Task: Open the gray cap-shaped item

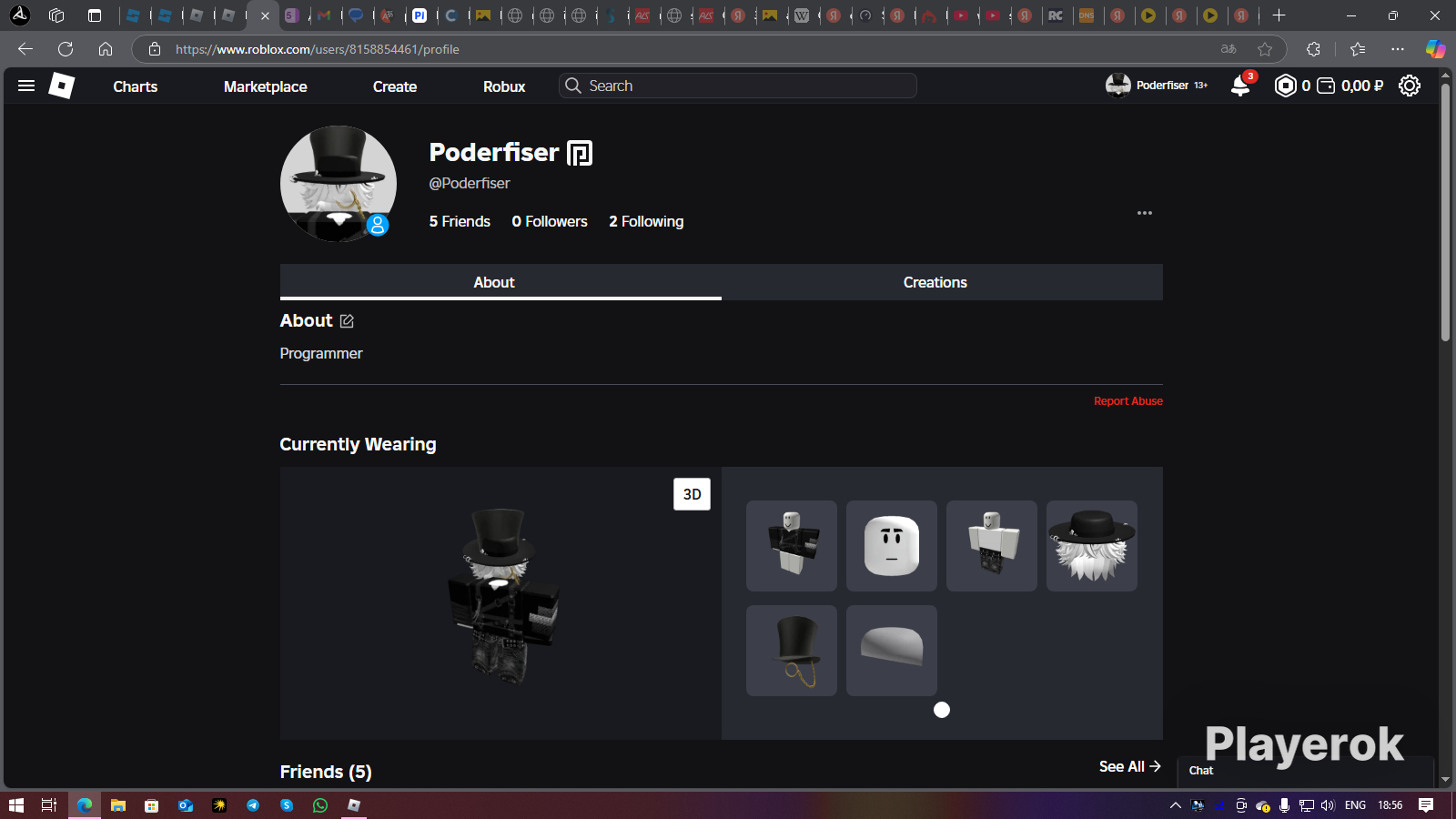Action: point(892,651)
